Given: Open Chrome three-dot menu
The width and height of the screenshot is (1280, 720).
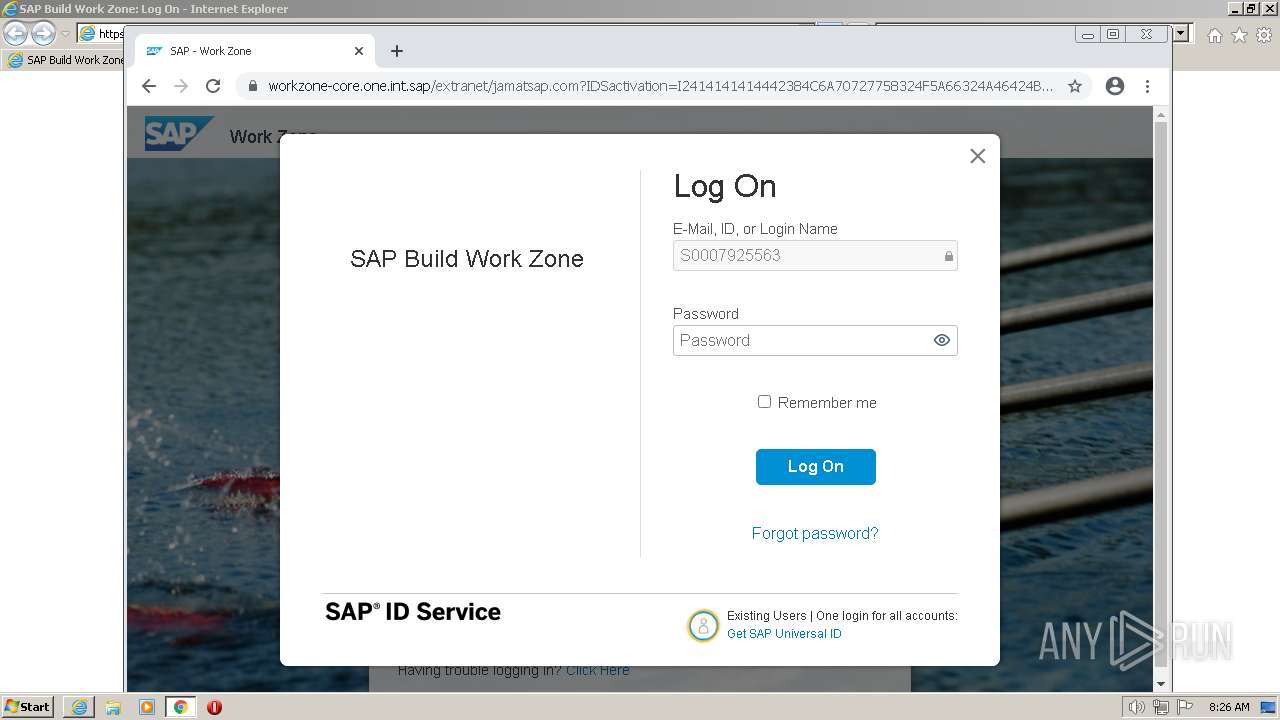Looking at the screenshot, I should tap(1148, 86).
